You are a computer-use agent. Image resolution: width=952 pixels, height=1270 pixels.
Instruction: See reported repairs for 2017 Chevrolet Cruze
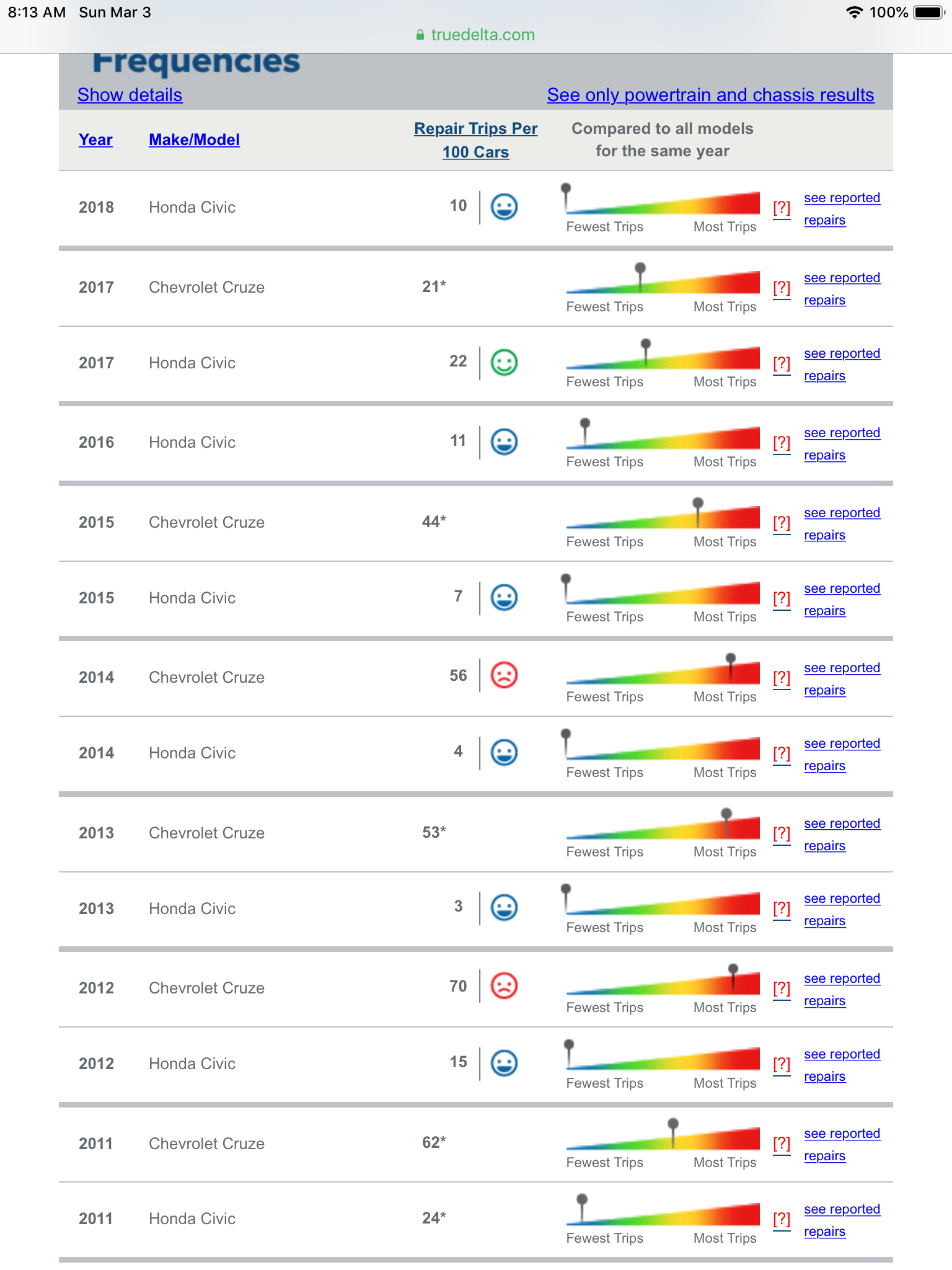point(842,289)
